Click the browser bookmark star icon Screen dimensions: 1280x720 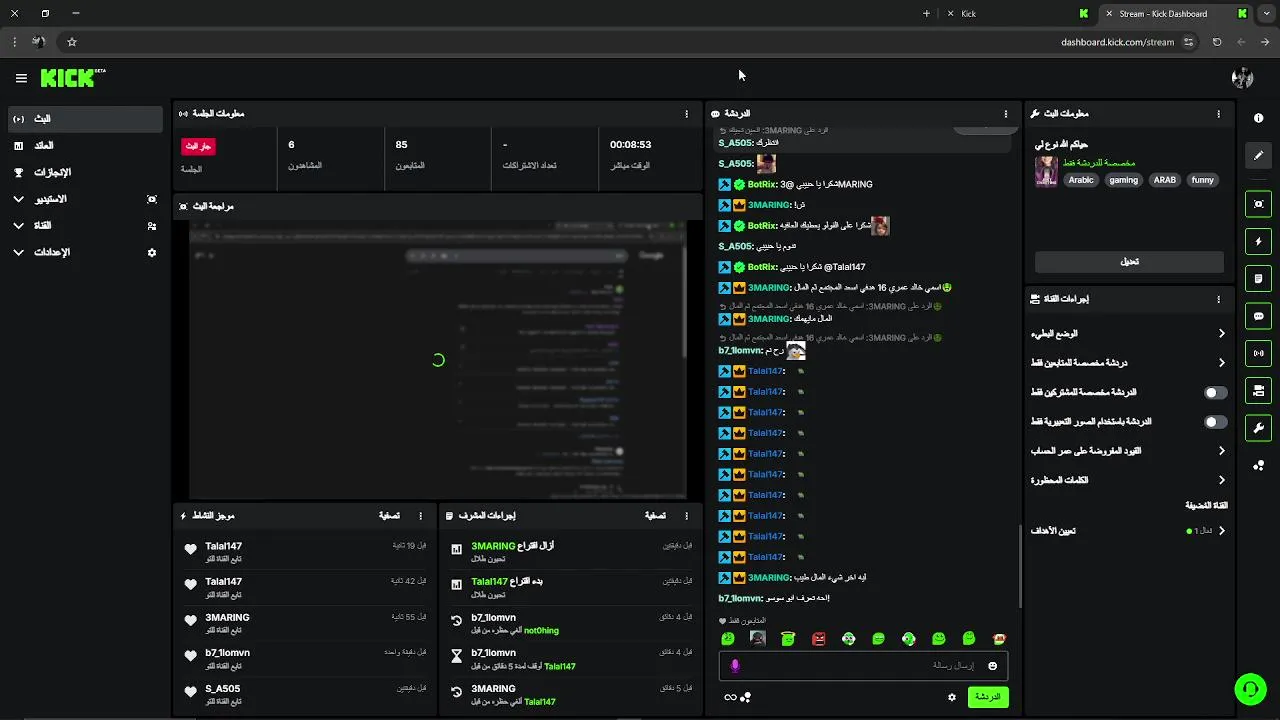[72, 42]
